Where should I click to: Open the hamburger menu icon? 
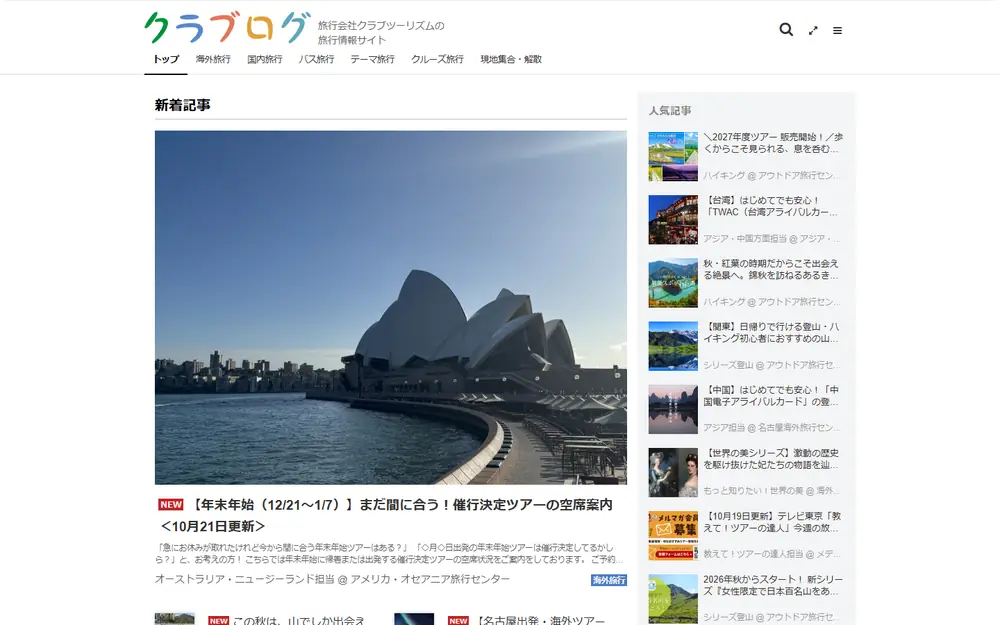(x=837, y=30)
